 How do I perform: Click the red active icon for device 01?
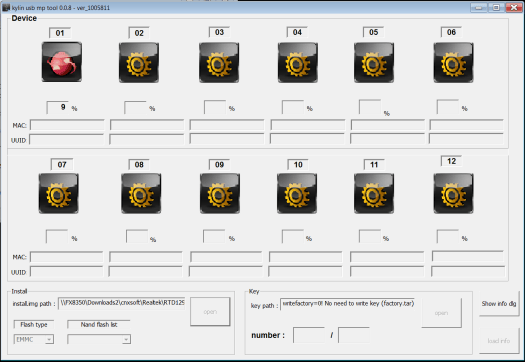[62, 62]
